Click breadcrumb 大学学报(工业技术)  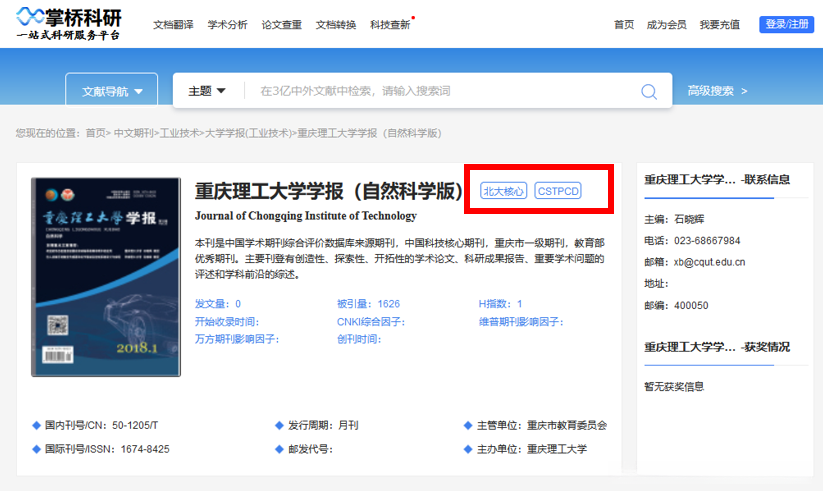click(x=248, y=133)
